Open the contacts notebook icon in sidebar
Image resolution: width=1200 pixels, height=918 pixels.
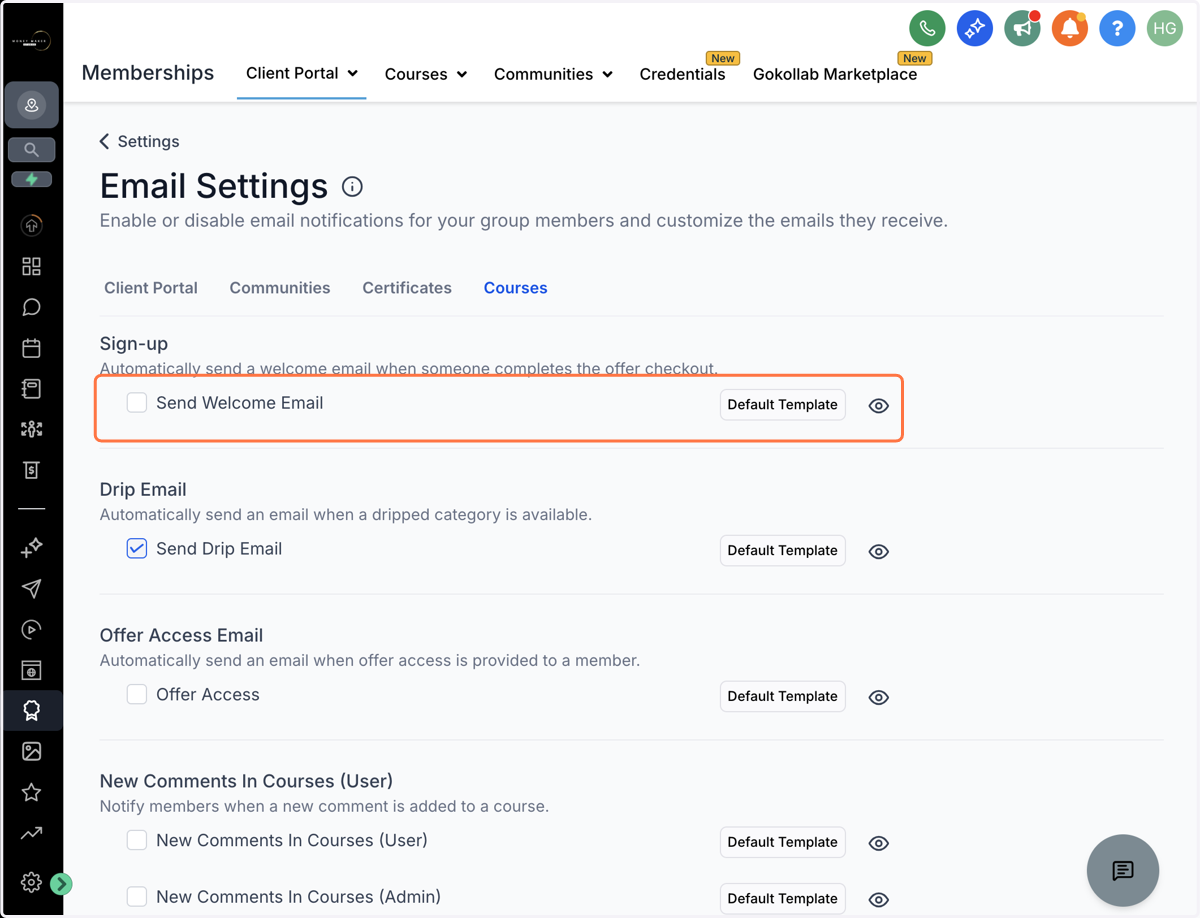(x=31, y=388)
